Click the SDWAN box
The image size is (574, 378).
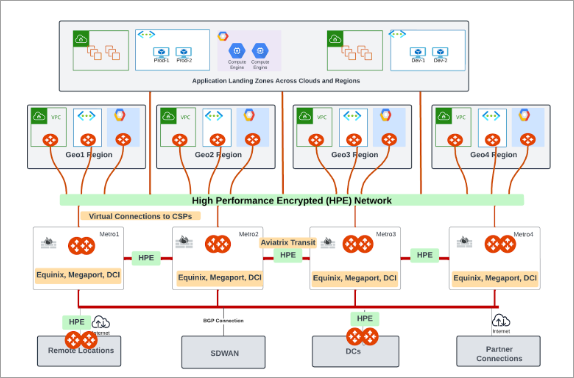point(224,352)
